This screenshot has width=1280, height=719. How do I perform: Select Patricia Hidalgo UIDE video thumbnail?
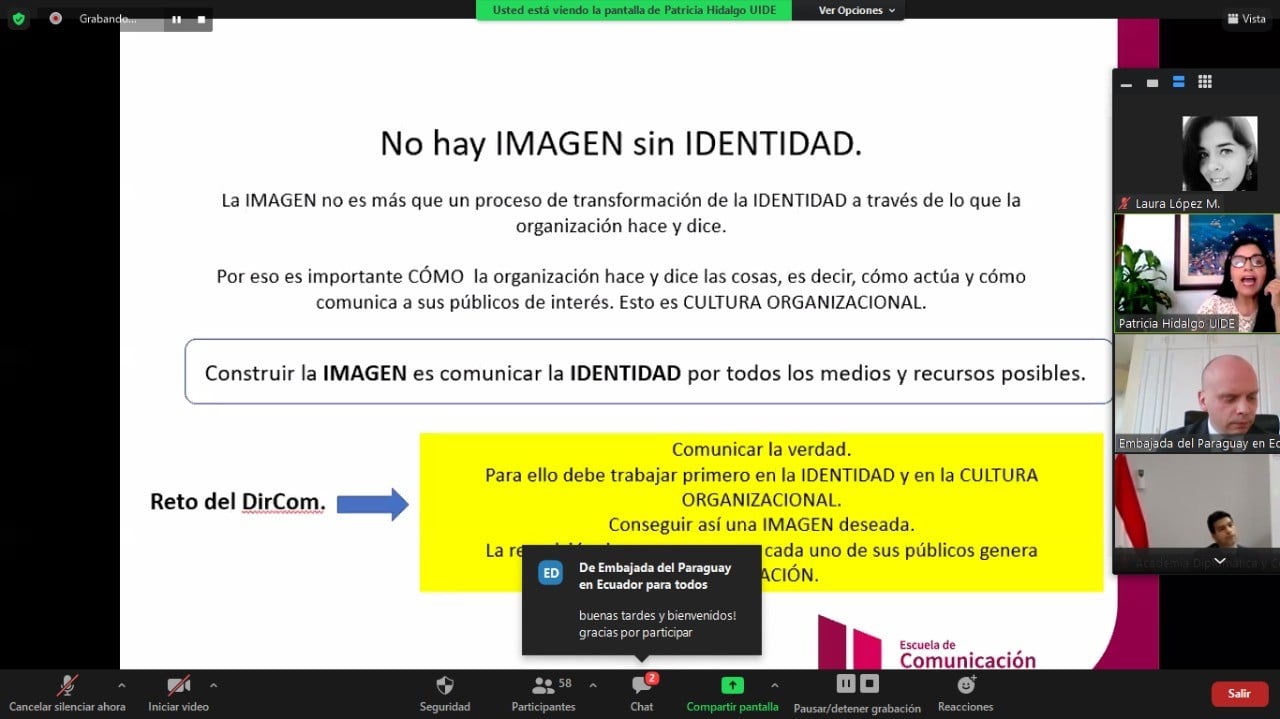(x=1196, y=272)
